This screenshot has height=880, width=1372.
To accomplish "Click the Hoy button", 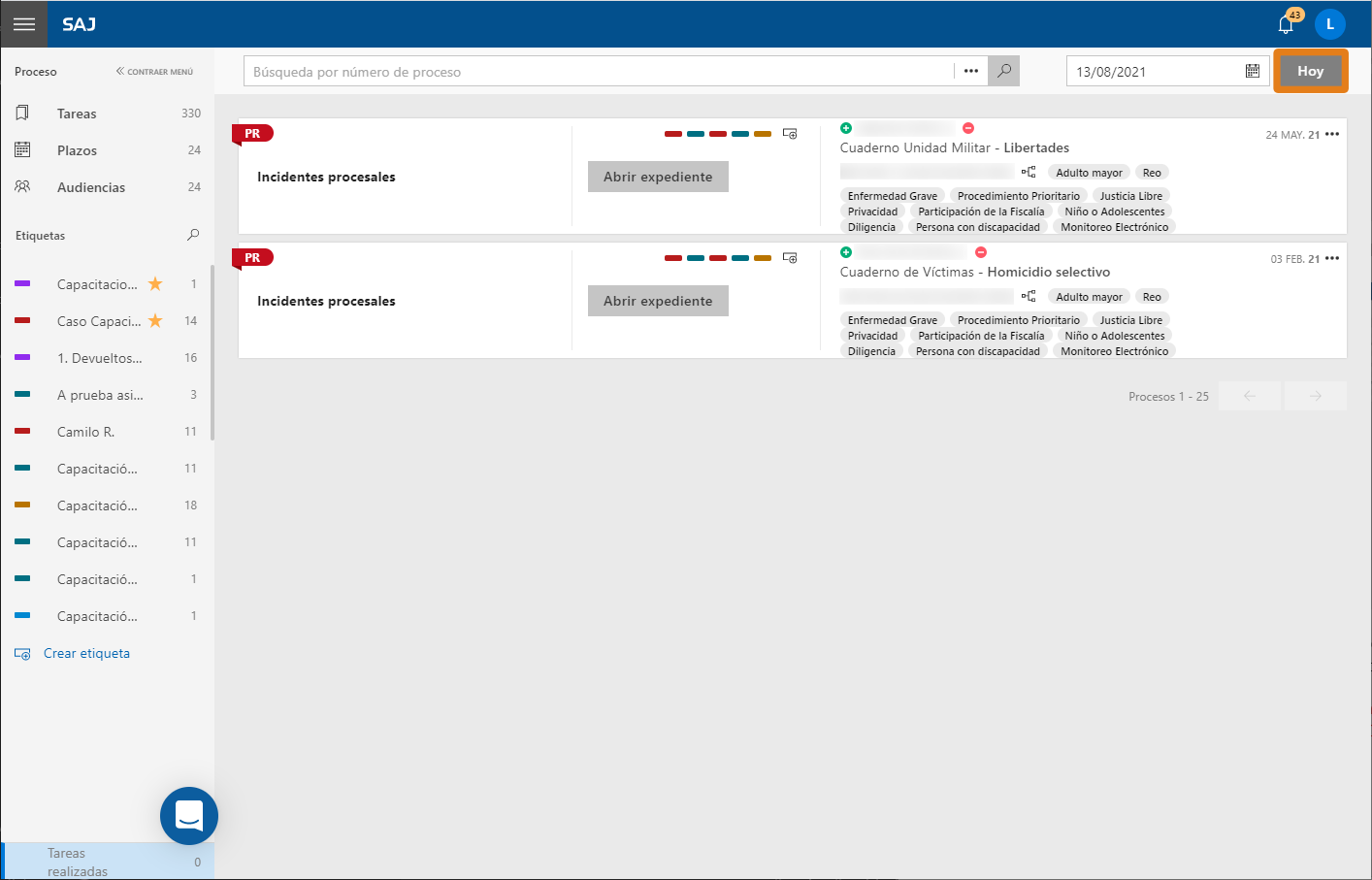I will point(1310,71).
